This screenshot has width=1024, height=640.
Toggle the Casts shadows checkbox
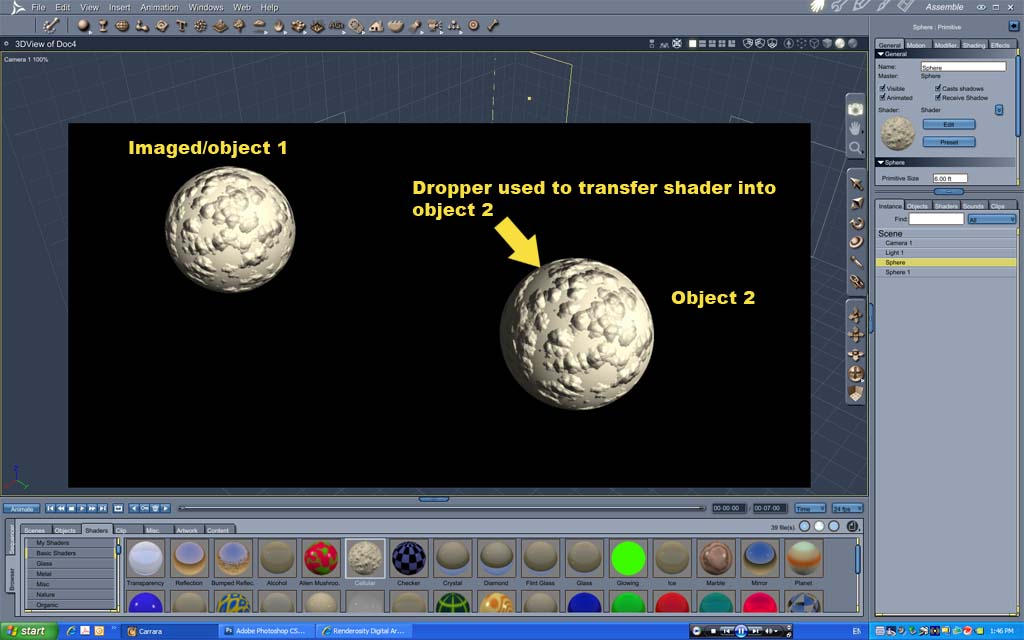click(938, 88)
